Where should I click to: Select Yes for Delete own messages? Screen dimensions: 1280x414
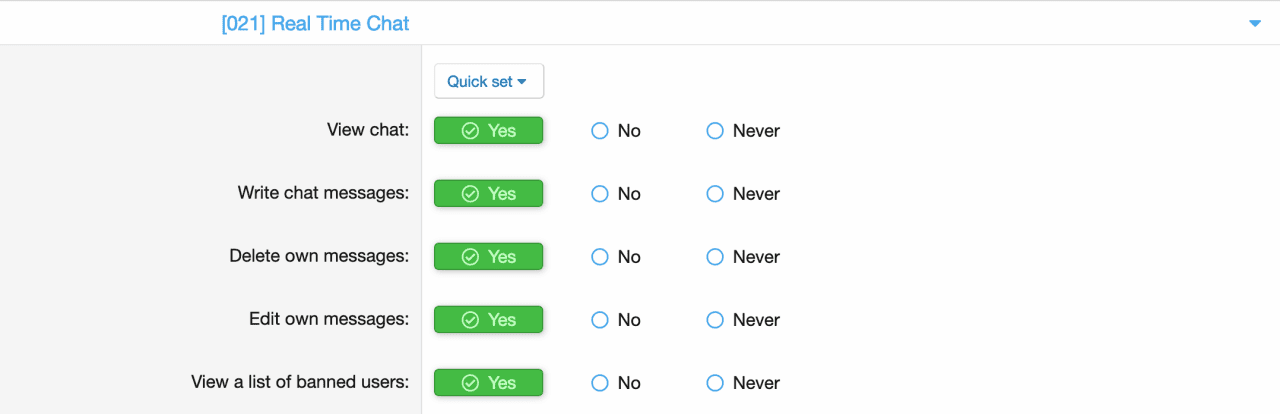click(489, 257)
